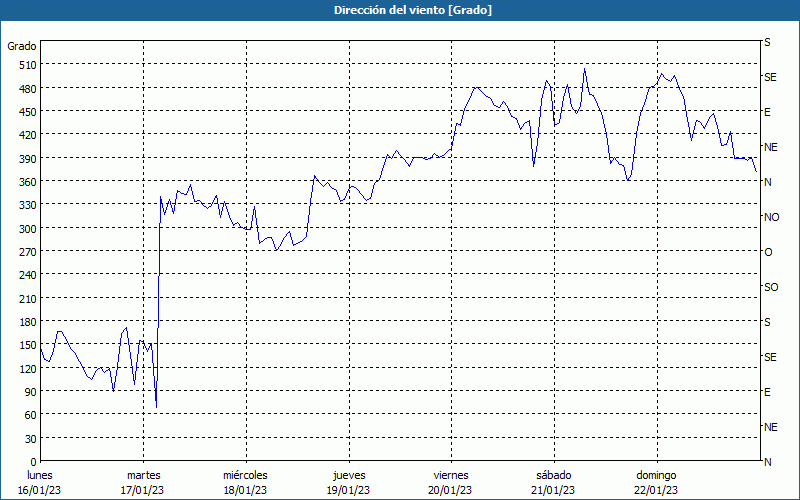
Task: Click the '18/01/23' date label
Action: point(245,490)
